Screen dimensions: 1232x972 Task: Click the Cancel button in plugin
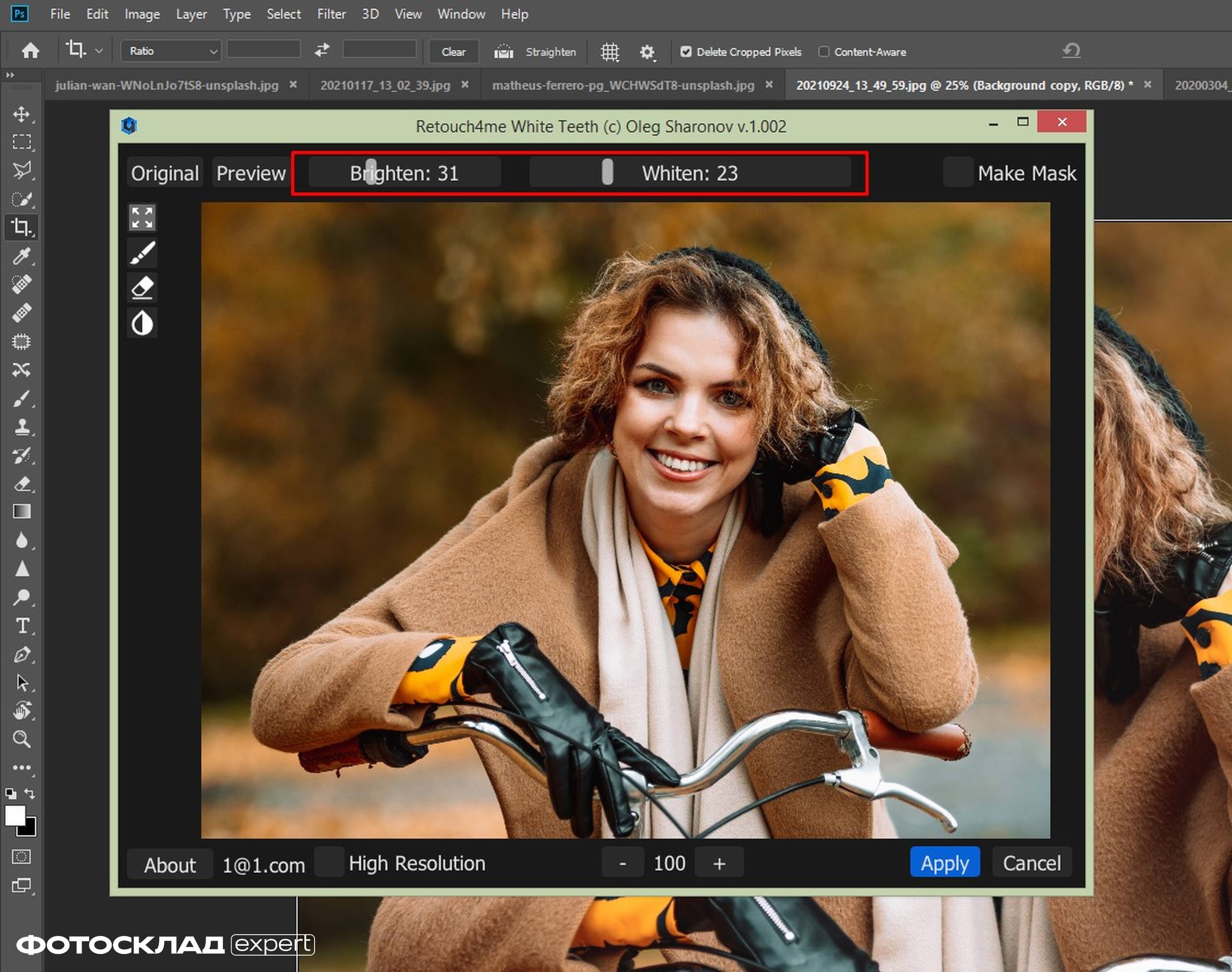pos(1032,863)
